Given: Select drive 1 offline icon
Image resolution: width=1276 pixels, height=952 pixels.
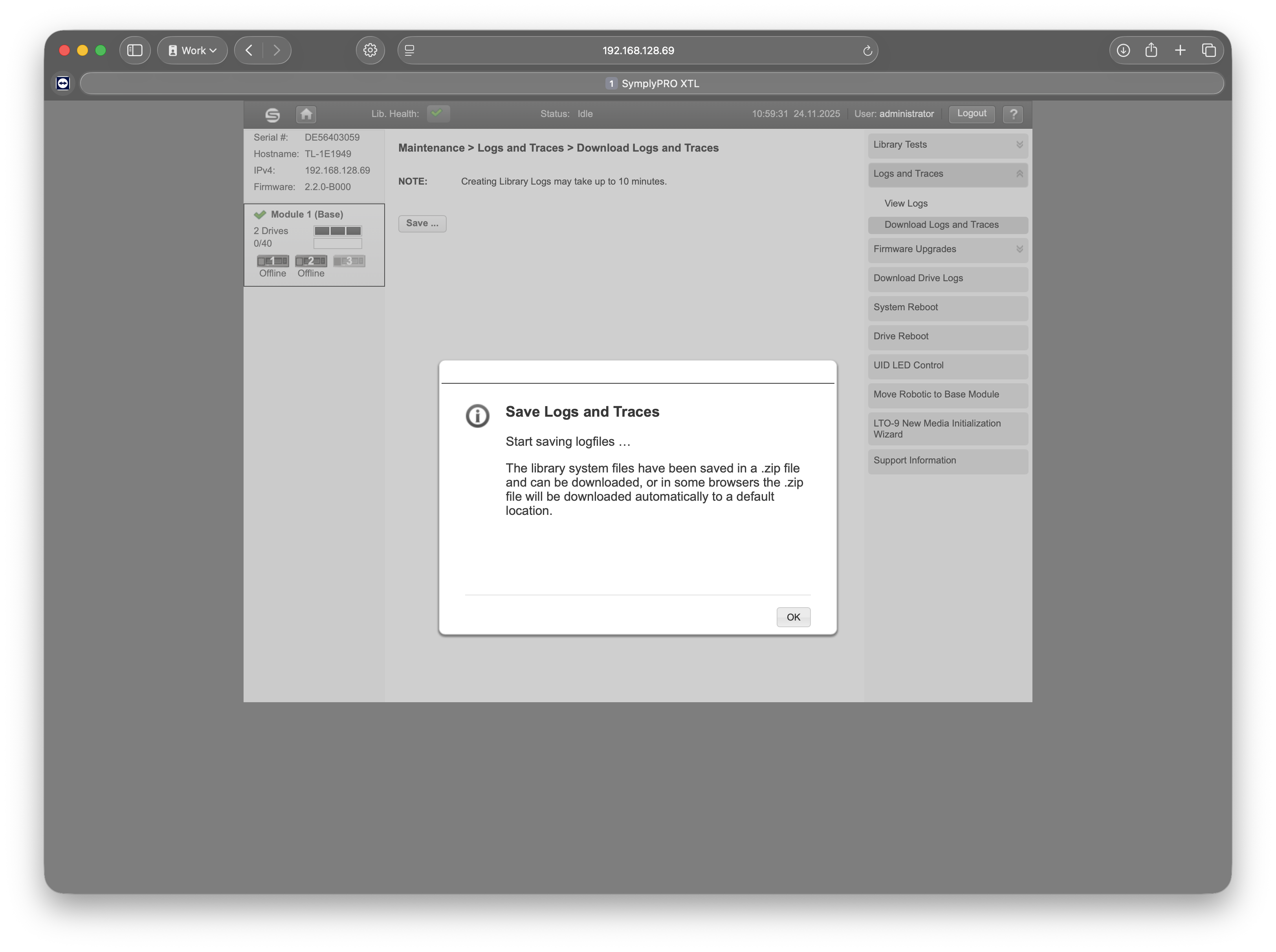Looking at the screenshot, I should (273, 261).
